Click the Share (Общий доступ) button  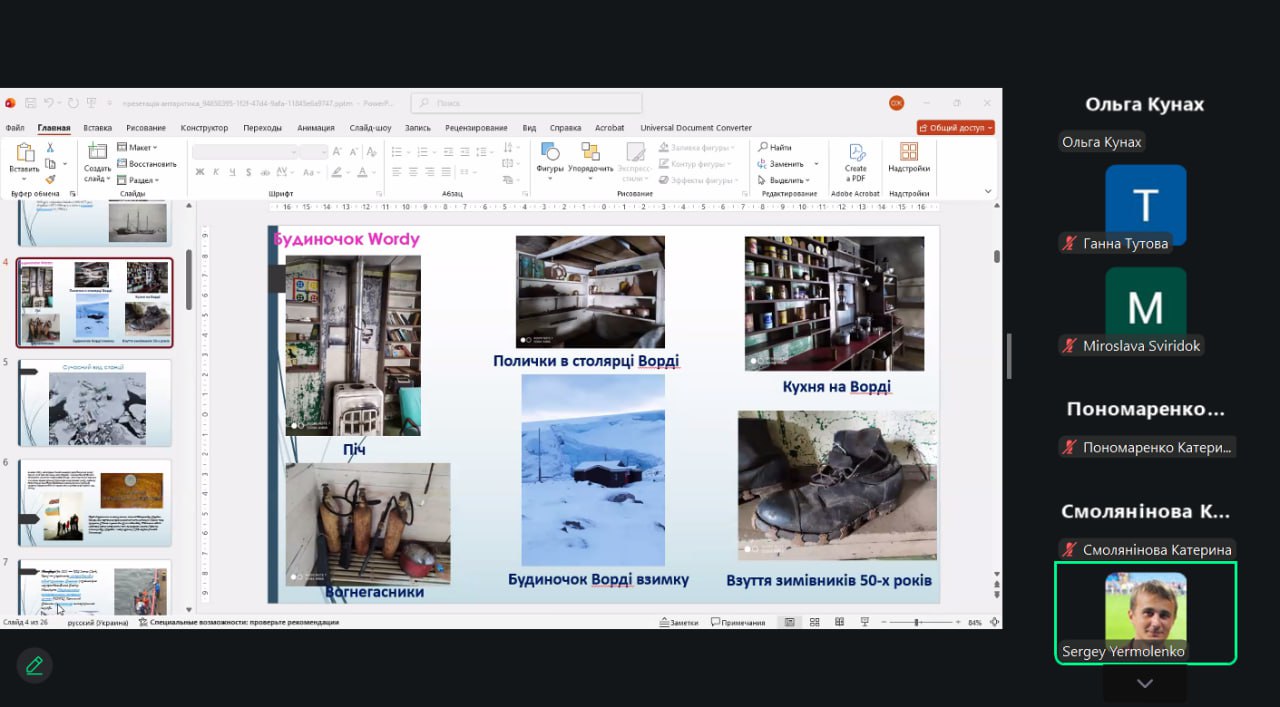pos(955,128)
